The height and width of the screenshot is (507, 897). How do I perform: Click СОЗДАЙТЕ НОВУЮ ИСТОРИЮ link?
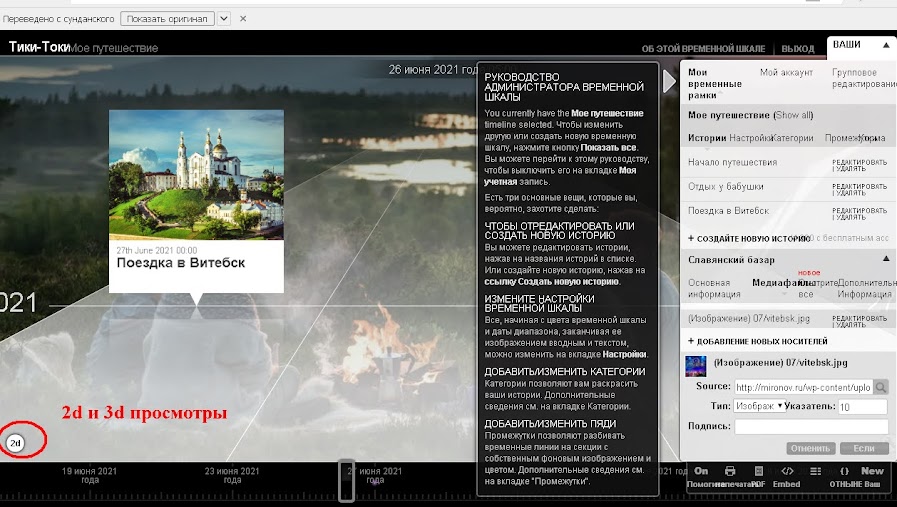(x=748, y=239)
